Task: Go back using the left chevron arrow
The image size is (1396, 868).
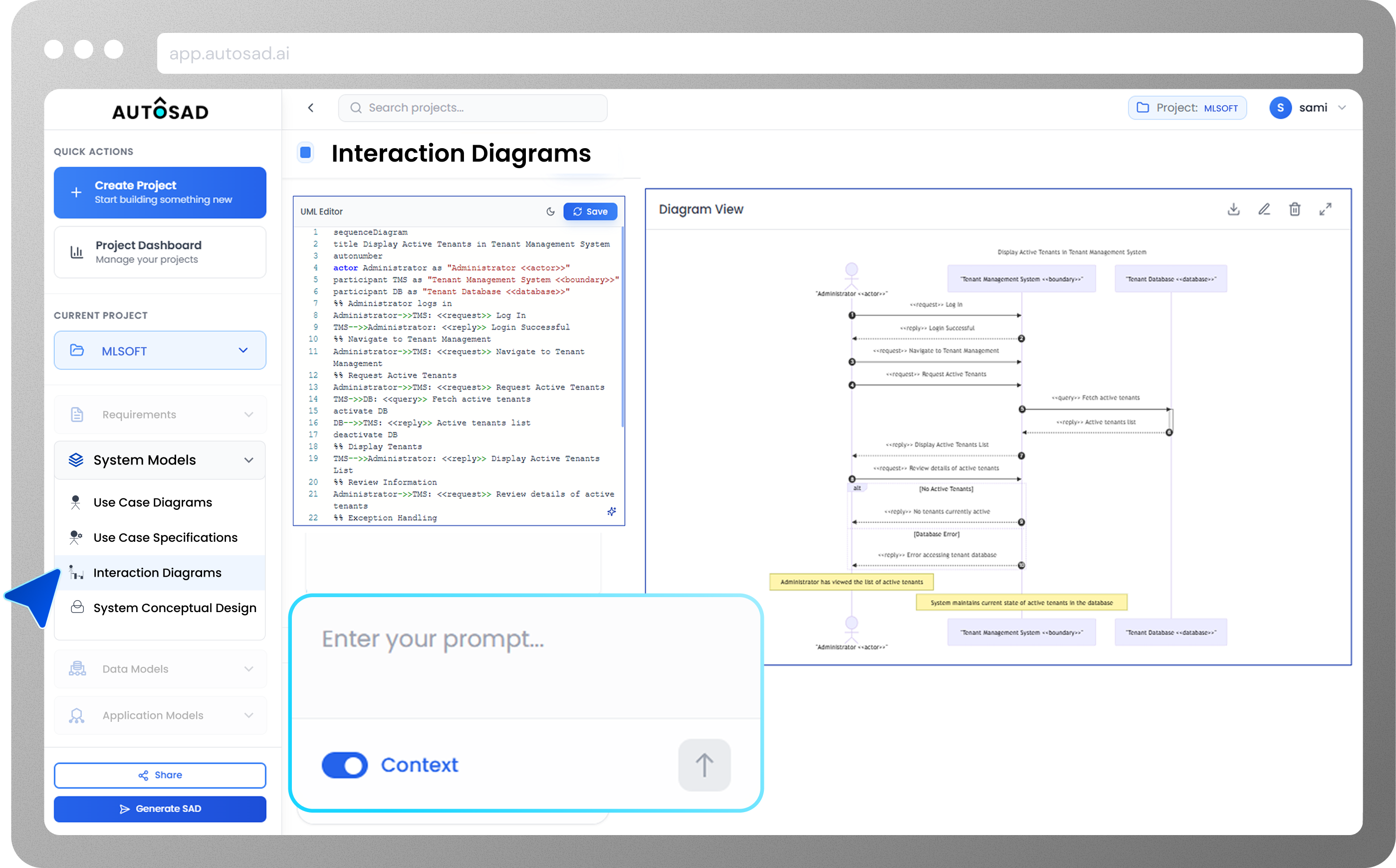Action: click(310, 108)
